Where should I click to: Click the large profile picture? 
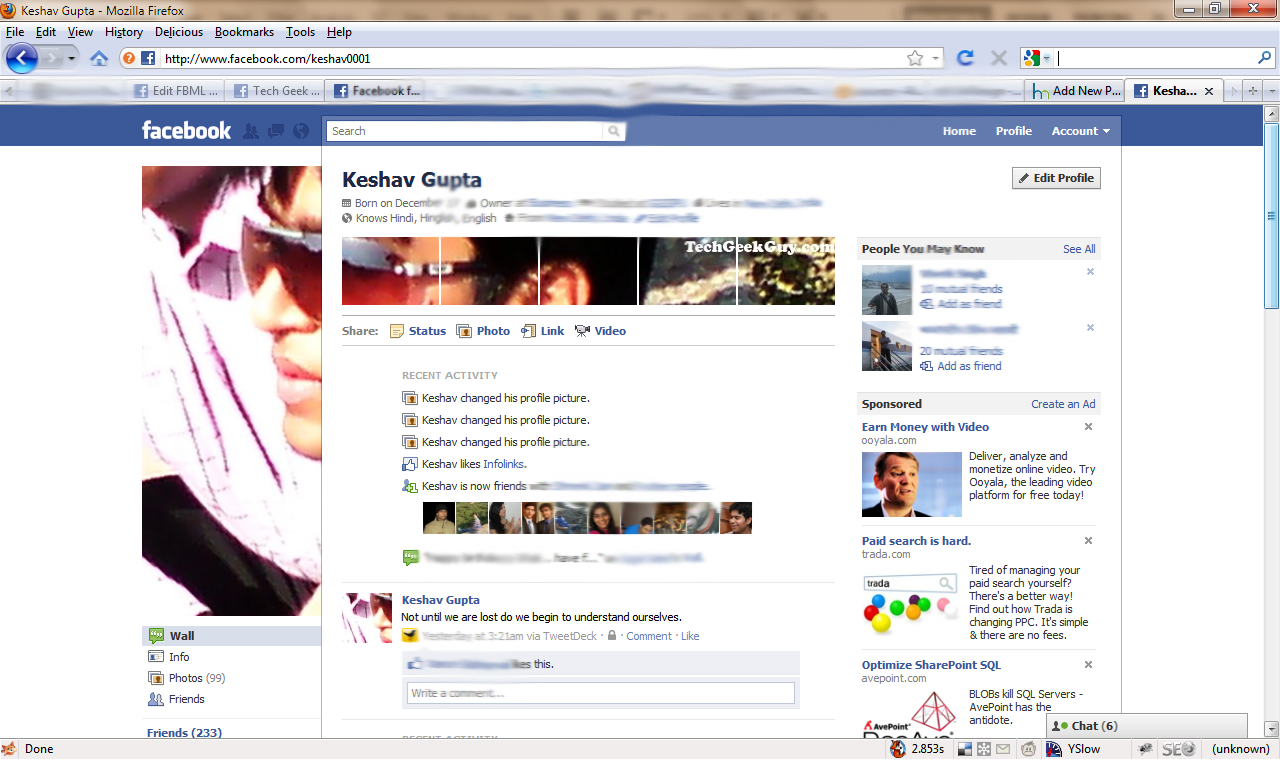pos(231,391)
